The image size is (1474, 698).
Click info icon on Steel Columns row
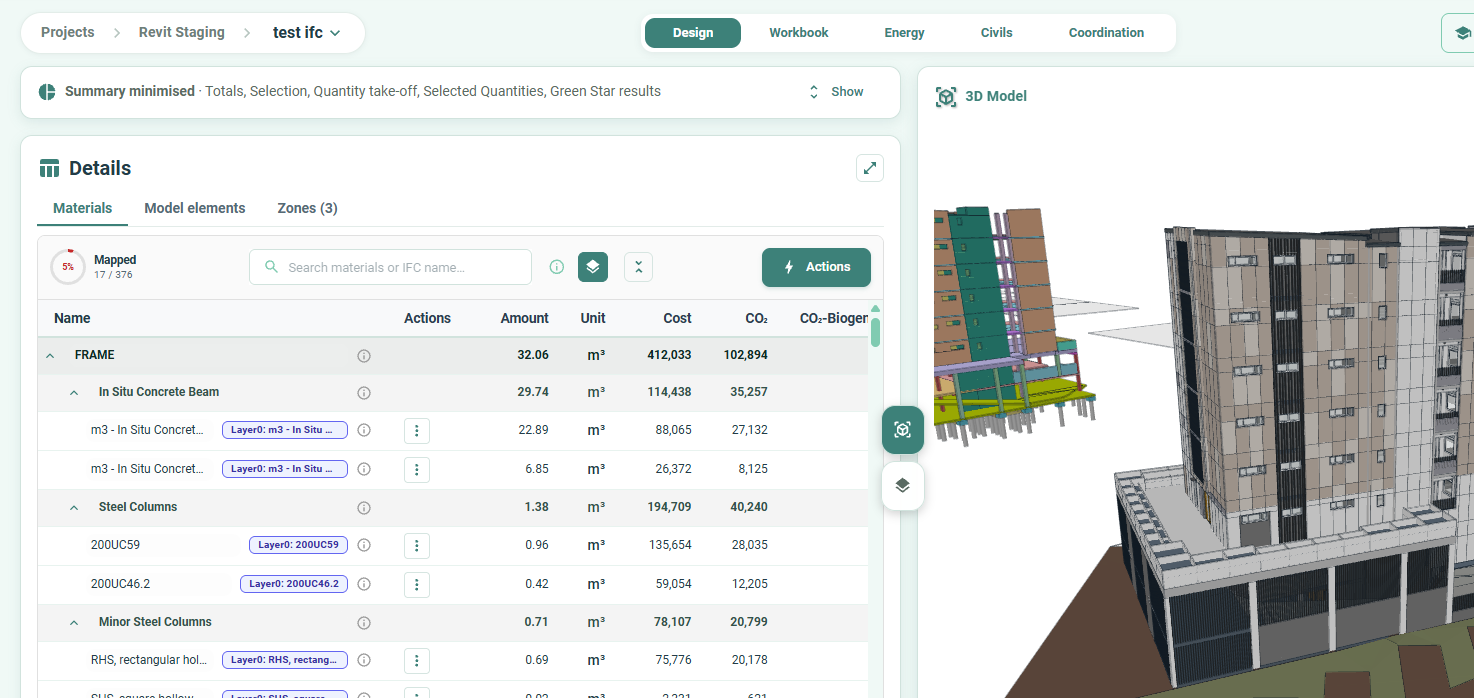pos(364,507)
